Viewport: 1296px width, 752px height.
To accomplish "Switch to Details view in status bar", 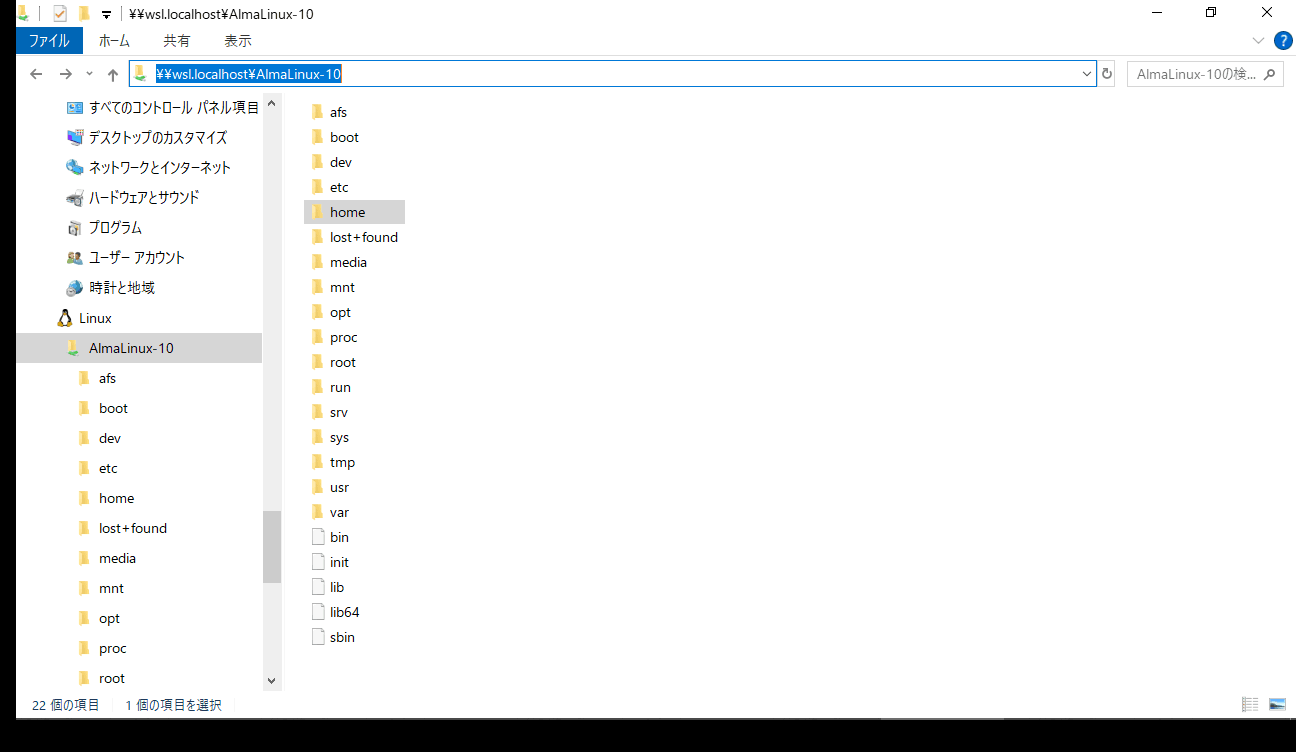I will coord(1250,705).
